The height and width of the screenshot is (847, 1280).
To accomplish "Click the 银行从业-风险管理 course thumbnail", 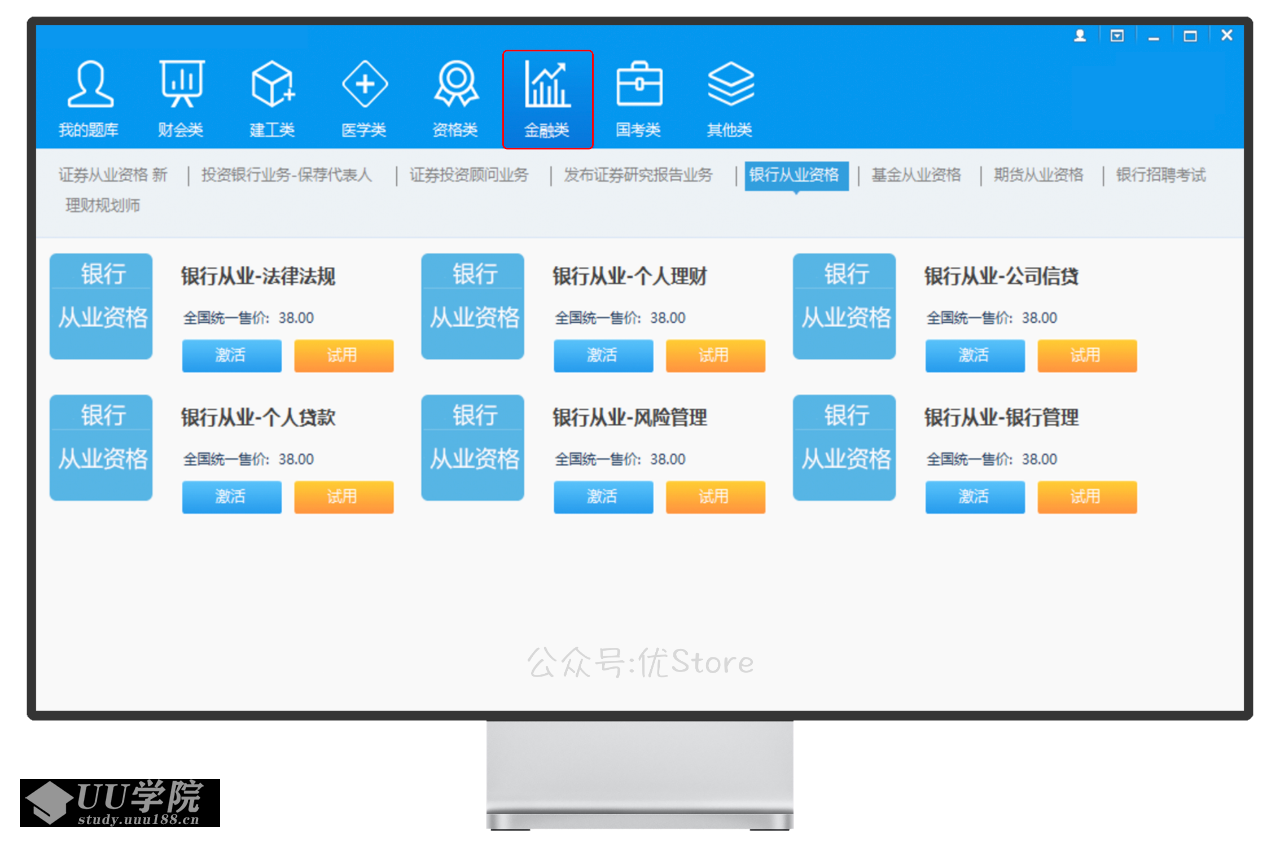I will 473,448.
